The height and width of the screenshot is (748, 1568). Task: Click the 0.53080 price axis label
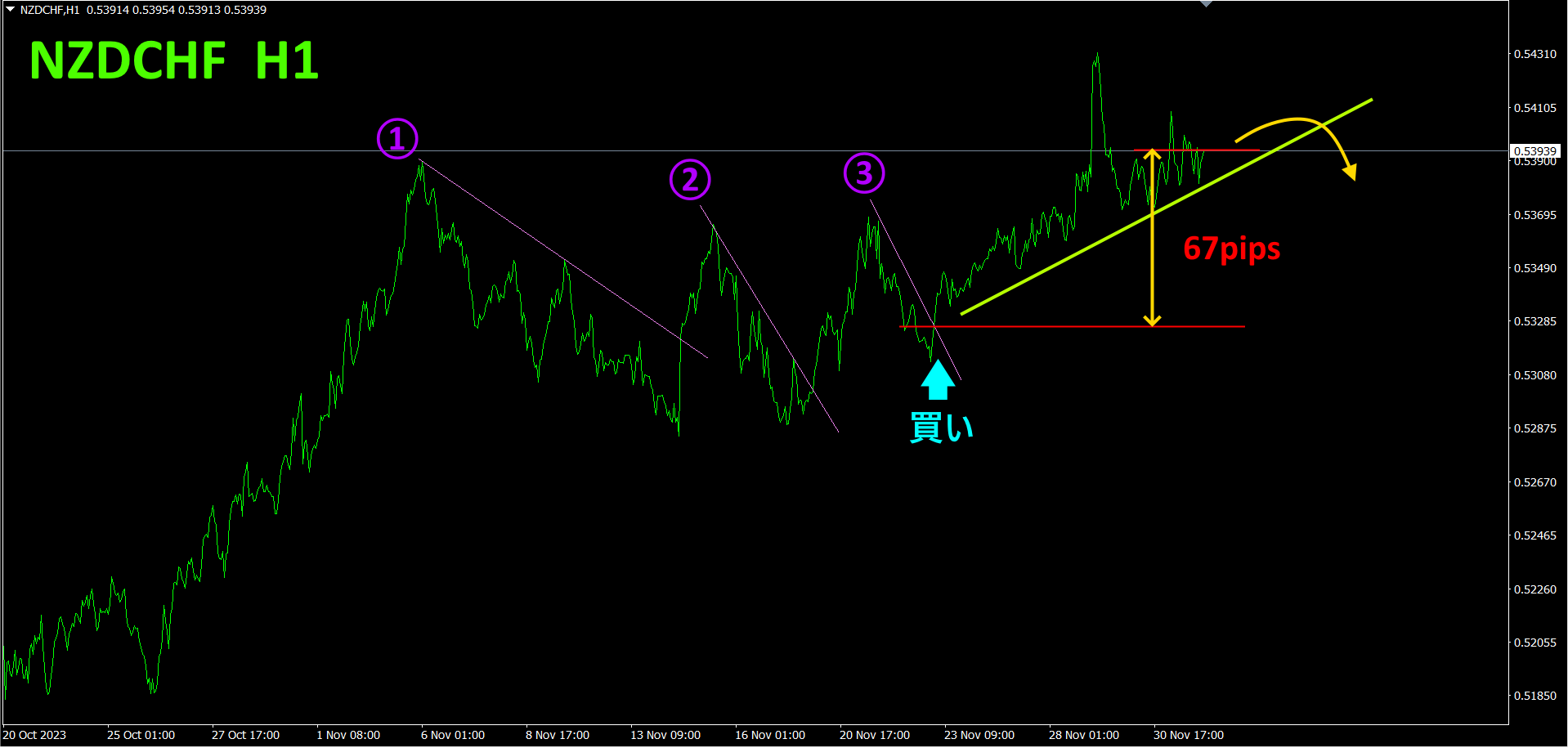pos(1535,375)
